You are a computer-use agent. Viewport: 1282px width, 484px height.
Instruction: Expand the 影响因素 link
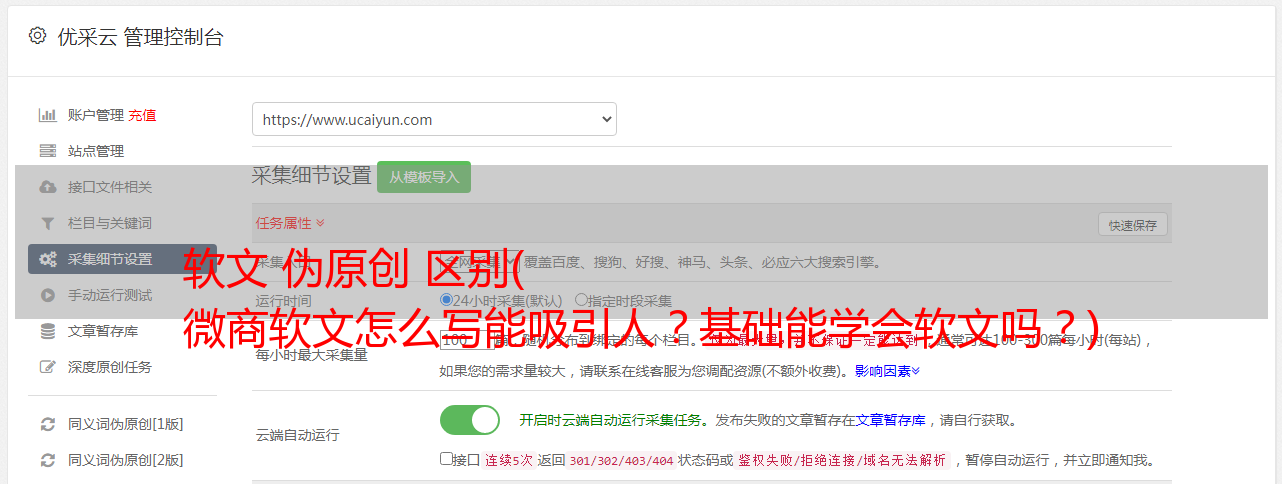(x=888, y=371)
